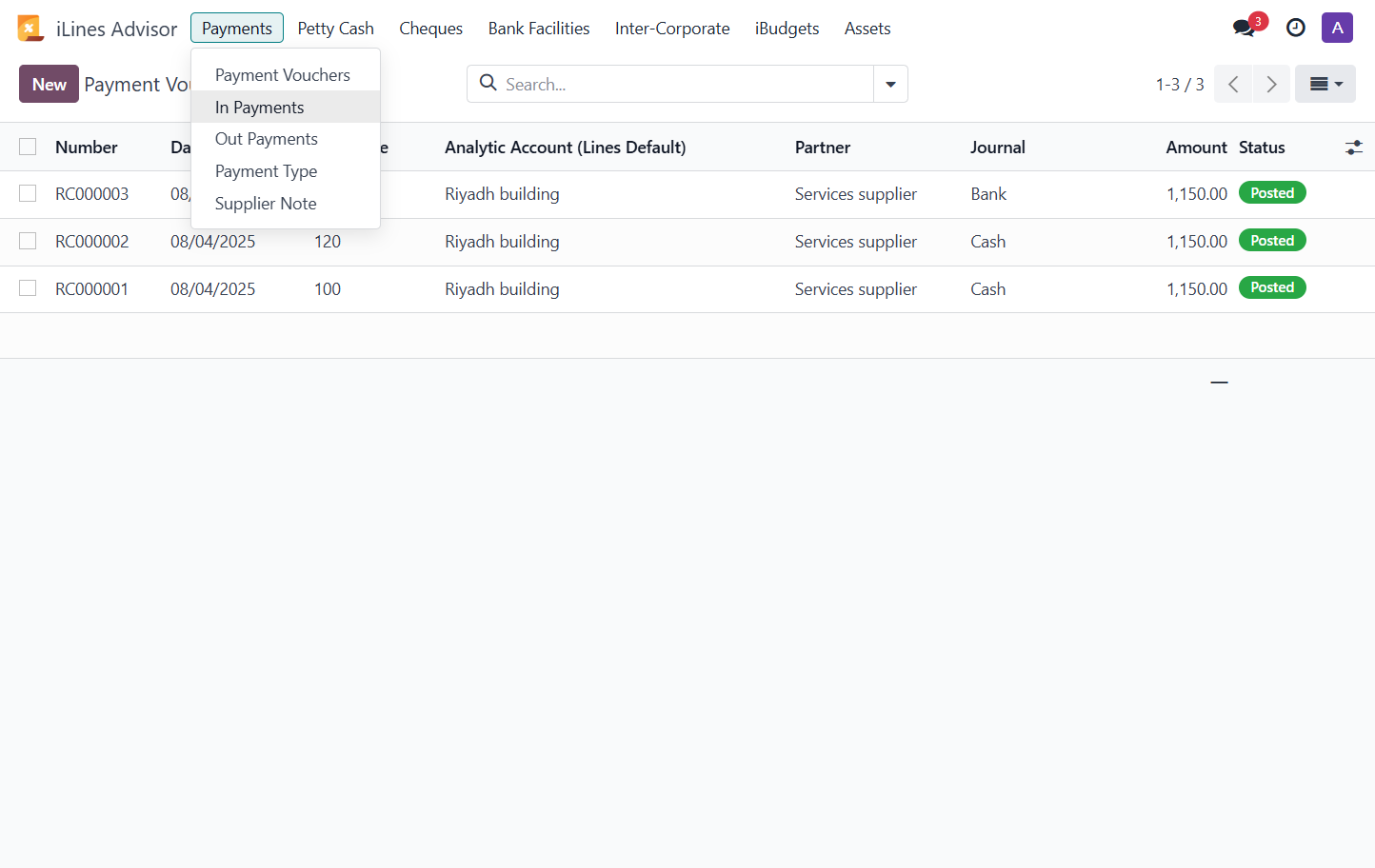Viewport: 1375px width, 868px height.
Task: Tick the select-all header checkbox
Action: [x=28, y=147]
